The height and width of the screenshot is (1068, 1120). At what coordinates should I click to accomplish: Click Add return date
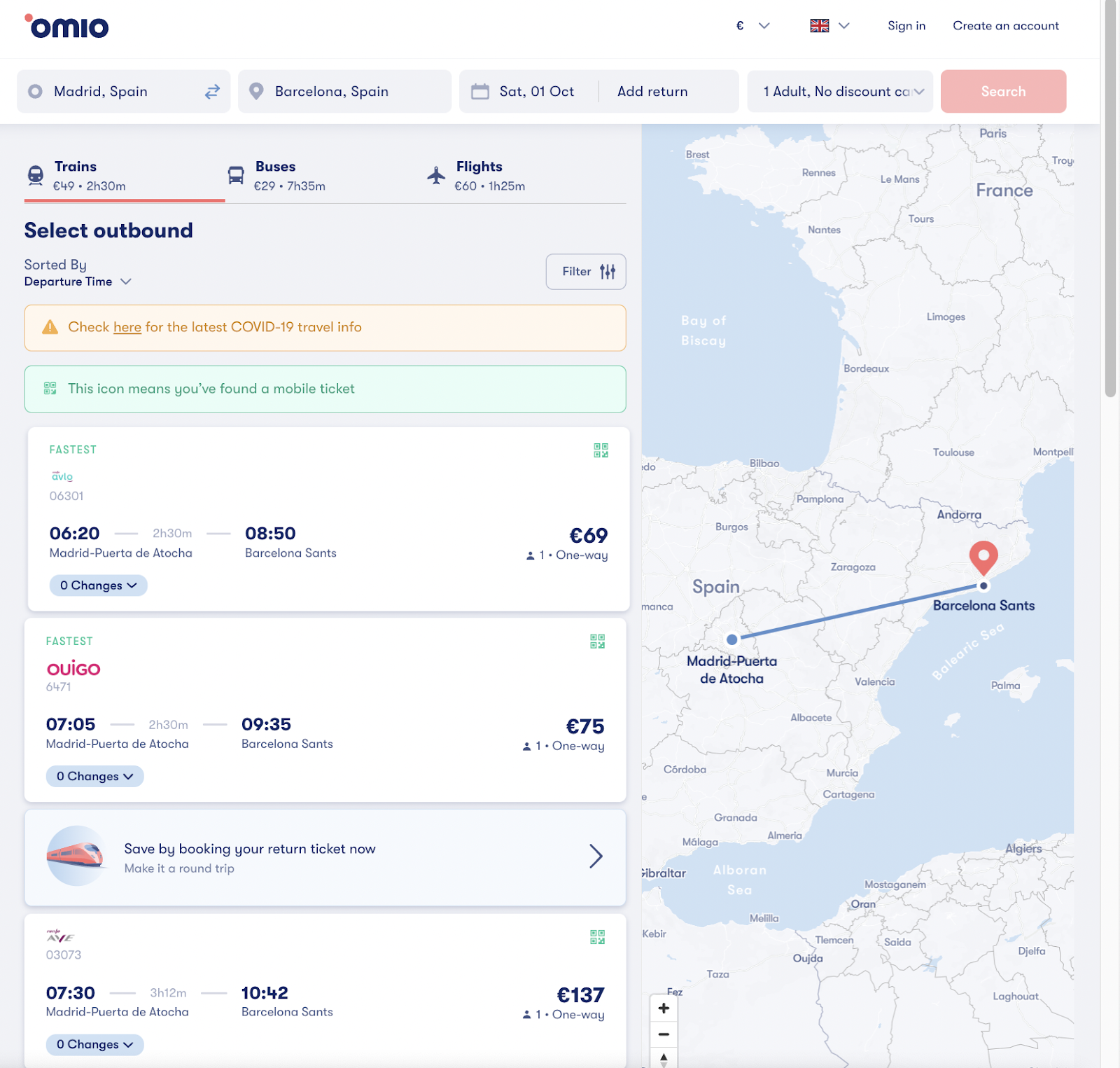pyautogui.click(x=652, y=92)
